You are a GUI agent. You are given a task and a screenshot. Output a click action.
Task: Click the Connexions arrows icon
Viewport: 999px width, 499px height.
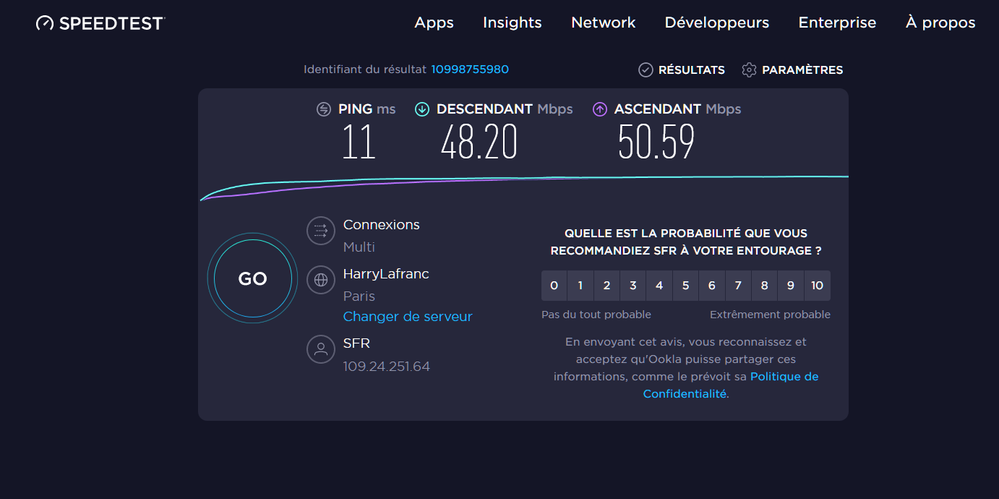(x=320, y=231)
